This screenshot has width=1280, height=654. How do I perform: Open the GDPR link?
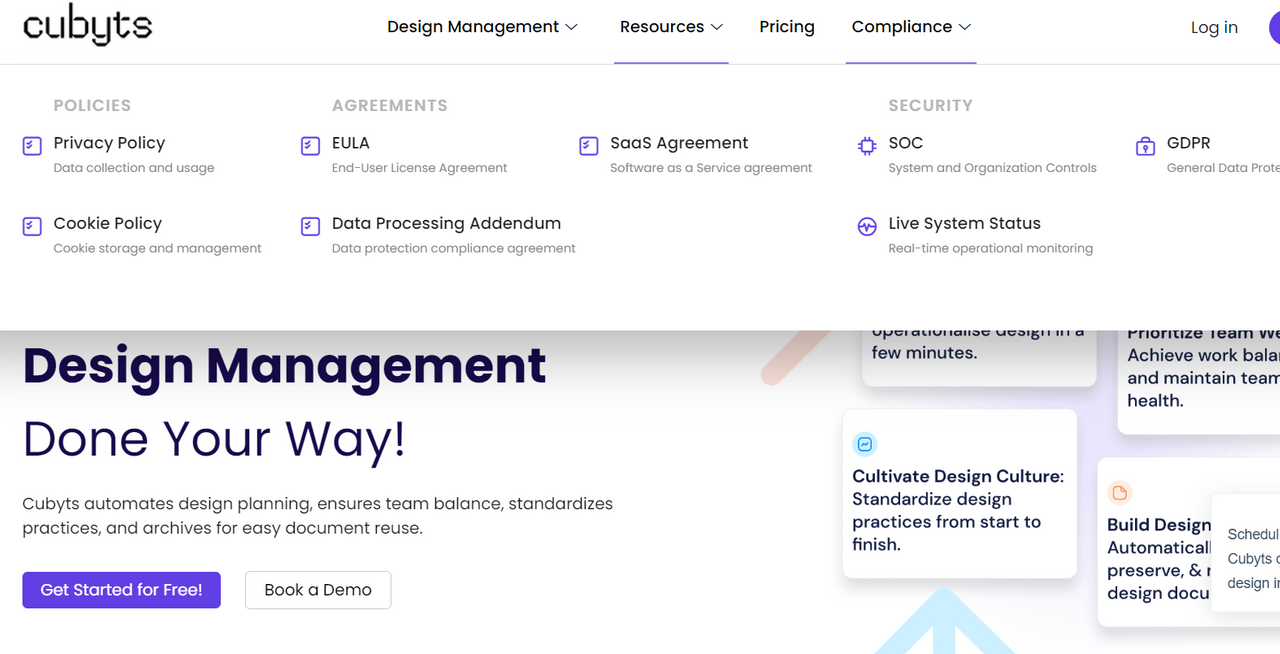click(x=1189, y=143)
